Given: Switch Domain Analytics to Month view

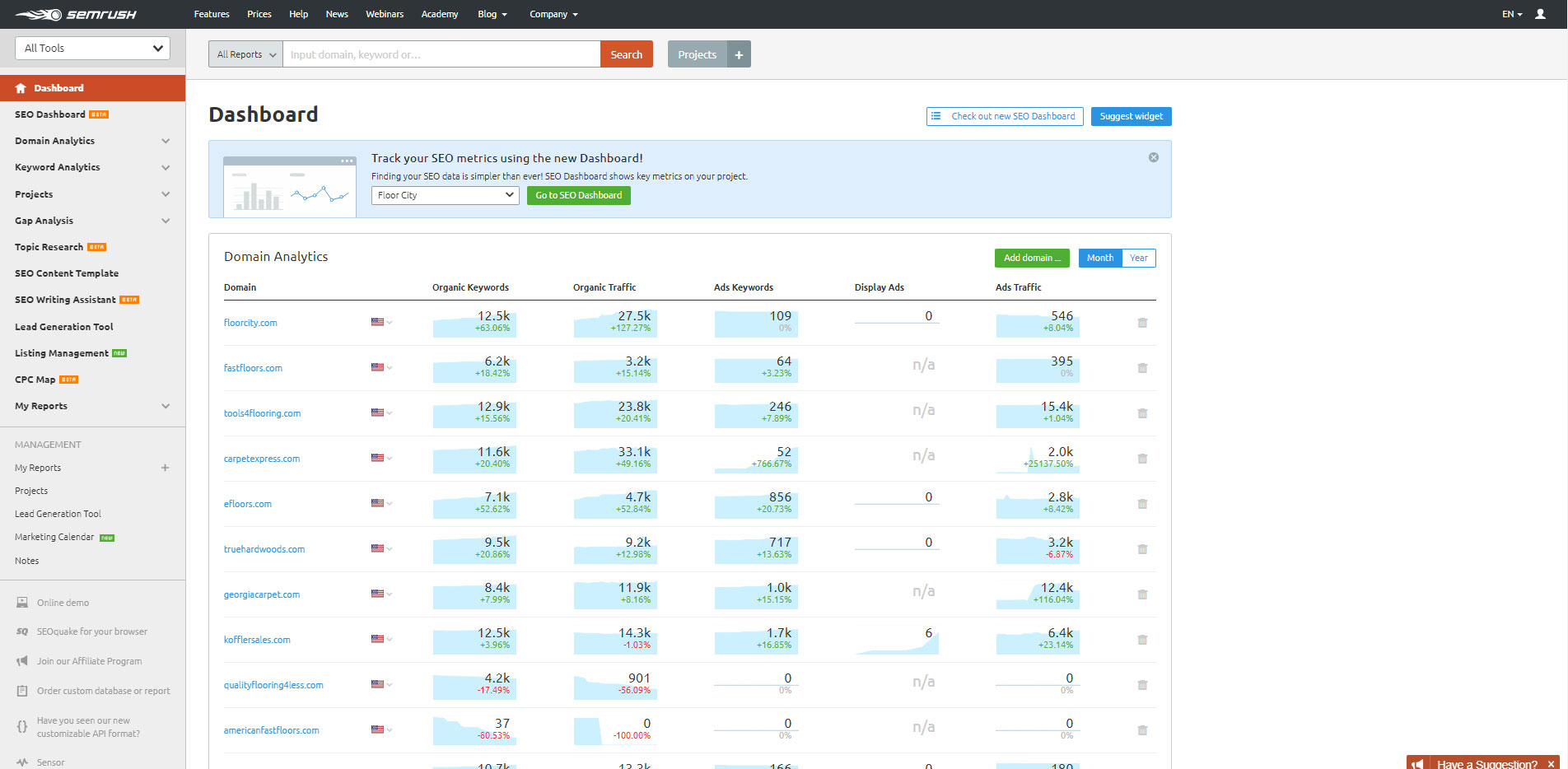Looking at the screenshot, I should (1100, 258).
